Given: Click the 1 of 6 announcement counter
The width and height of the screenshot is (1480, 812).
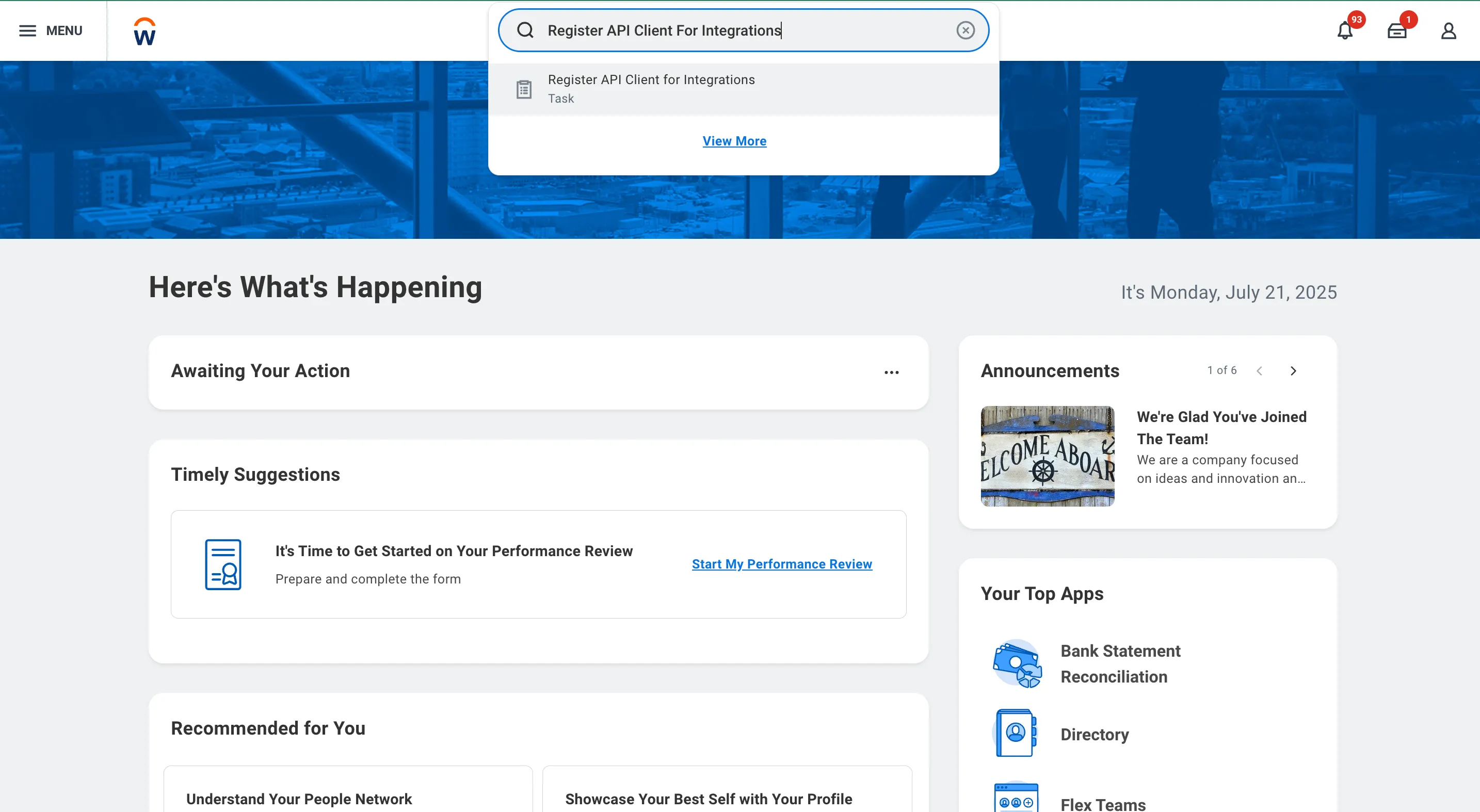Looking at the screenshot, I should point(1221,370).
